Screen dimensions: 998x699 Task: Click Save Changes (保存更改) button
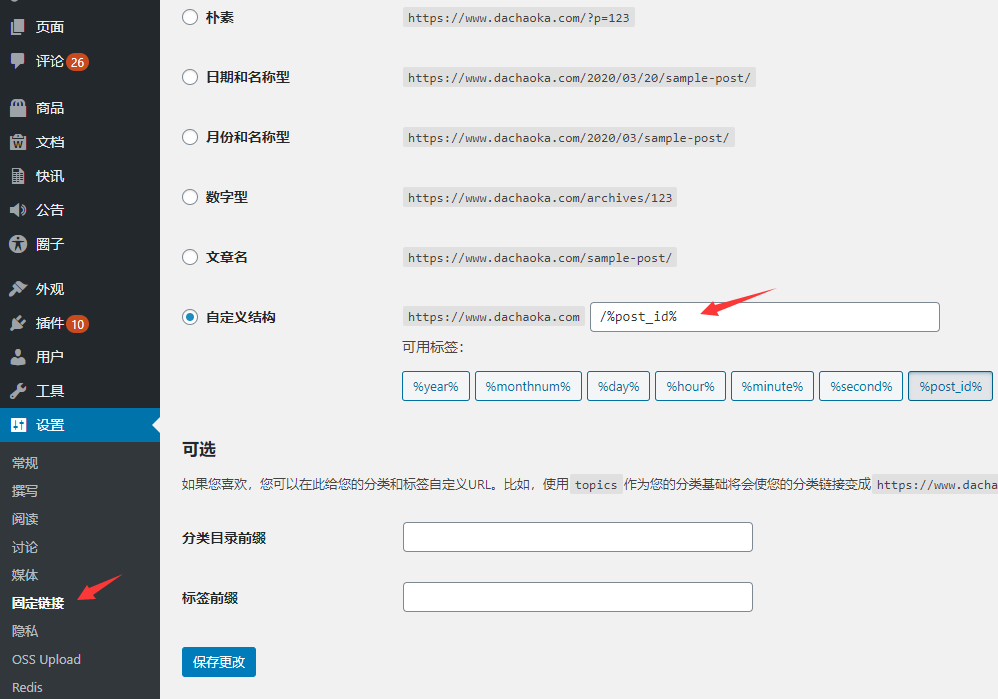pos(219,662)
